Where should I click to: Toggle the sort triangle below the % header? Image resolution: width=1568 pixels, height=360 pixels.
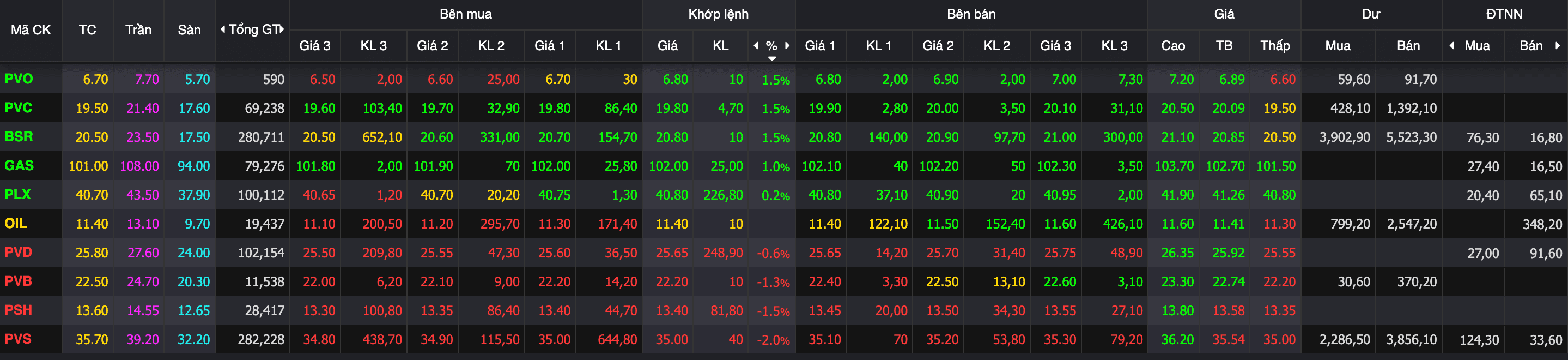772,58
